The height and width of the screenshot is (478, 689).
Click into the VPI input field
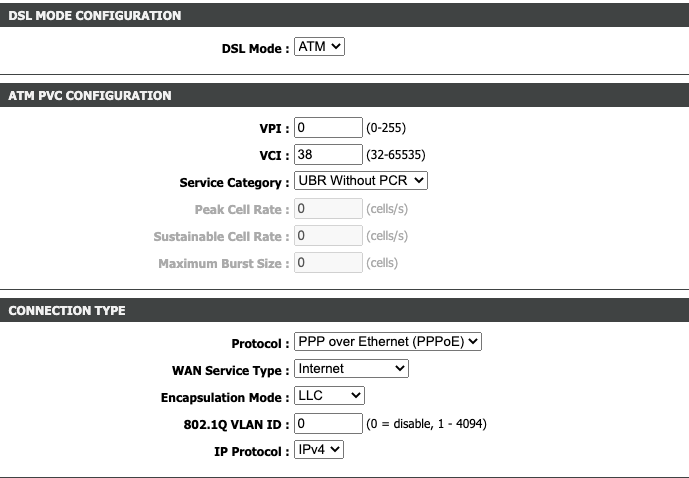328,127
